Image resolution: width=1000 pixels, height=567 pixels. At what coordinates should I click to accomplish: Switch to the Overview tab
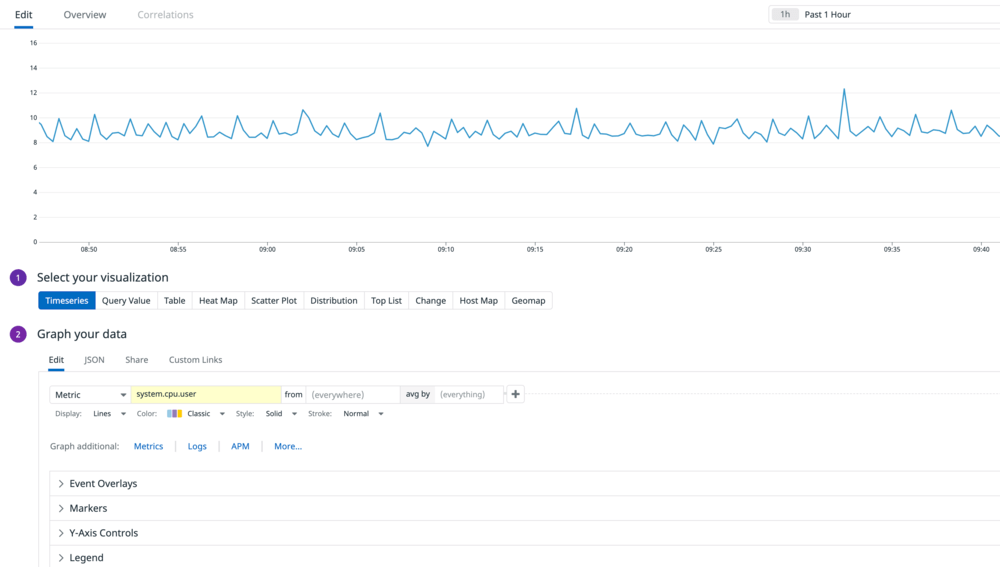click(x=85, y=15)
